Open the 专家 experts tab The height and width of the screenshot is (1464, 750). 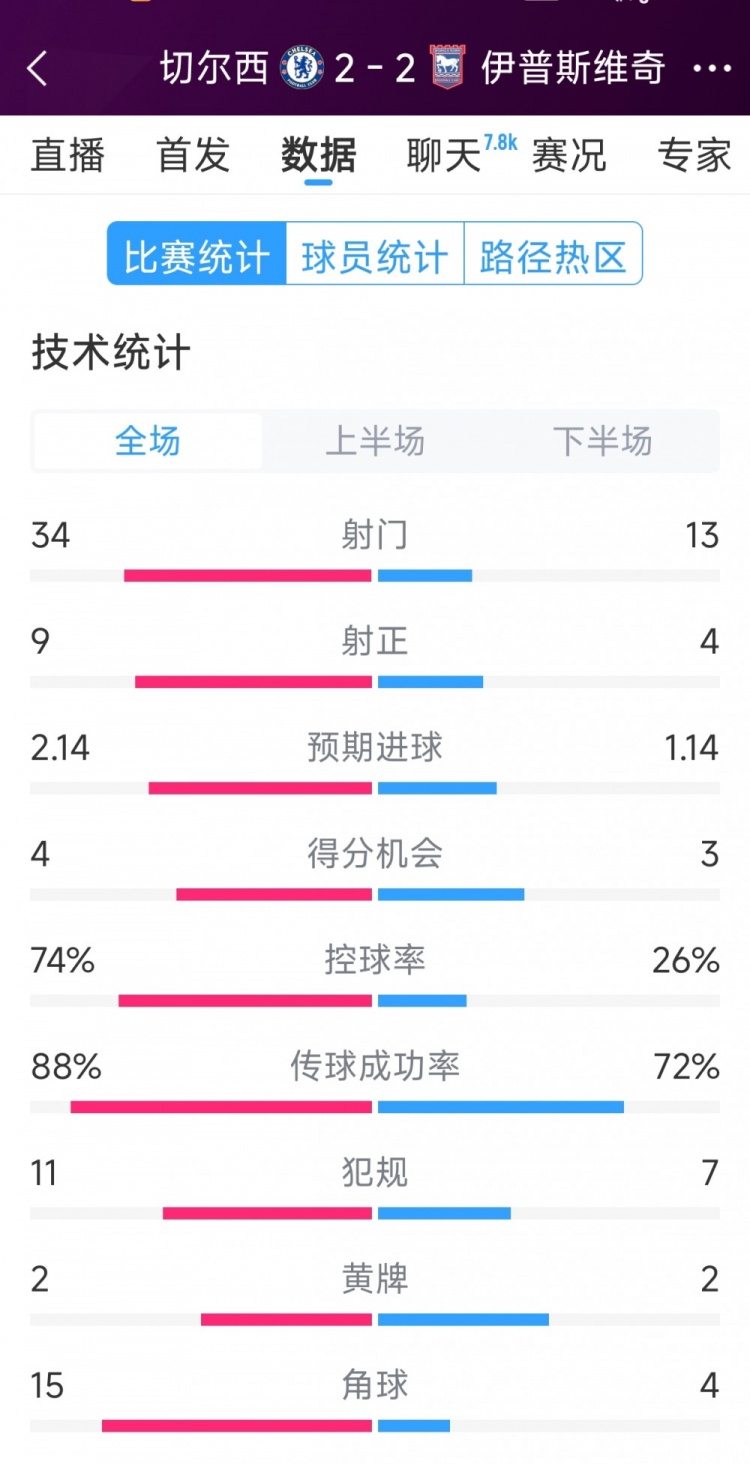click(x=695, y=155)
